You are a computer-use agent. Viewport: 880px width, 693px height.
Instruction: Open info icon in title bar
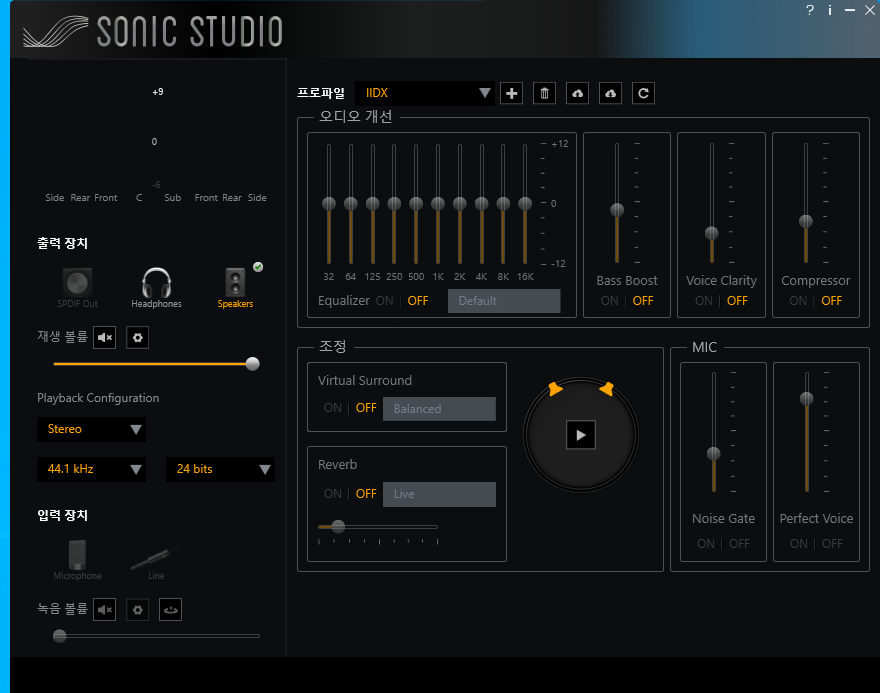830,10
